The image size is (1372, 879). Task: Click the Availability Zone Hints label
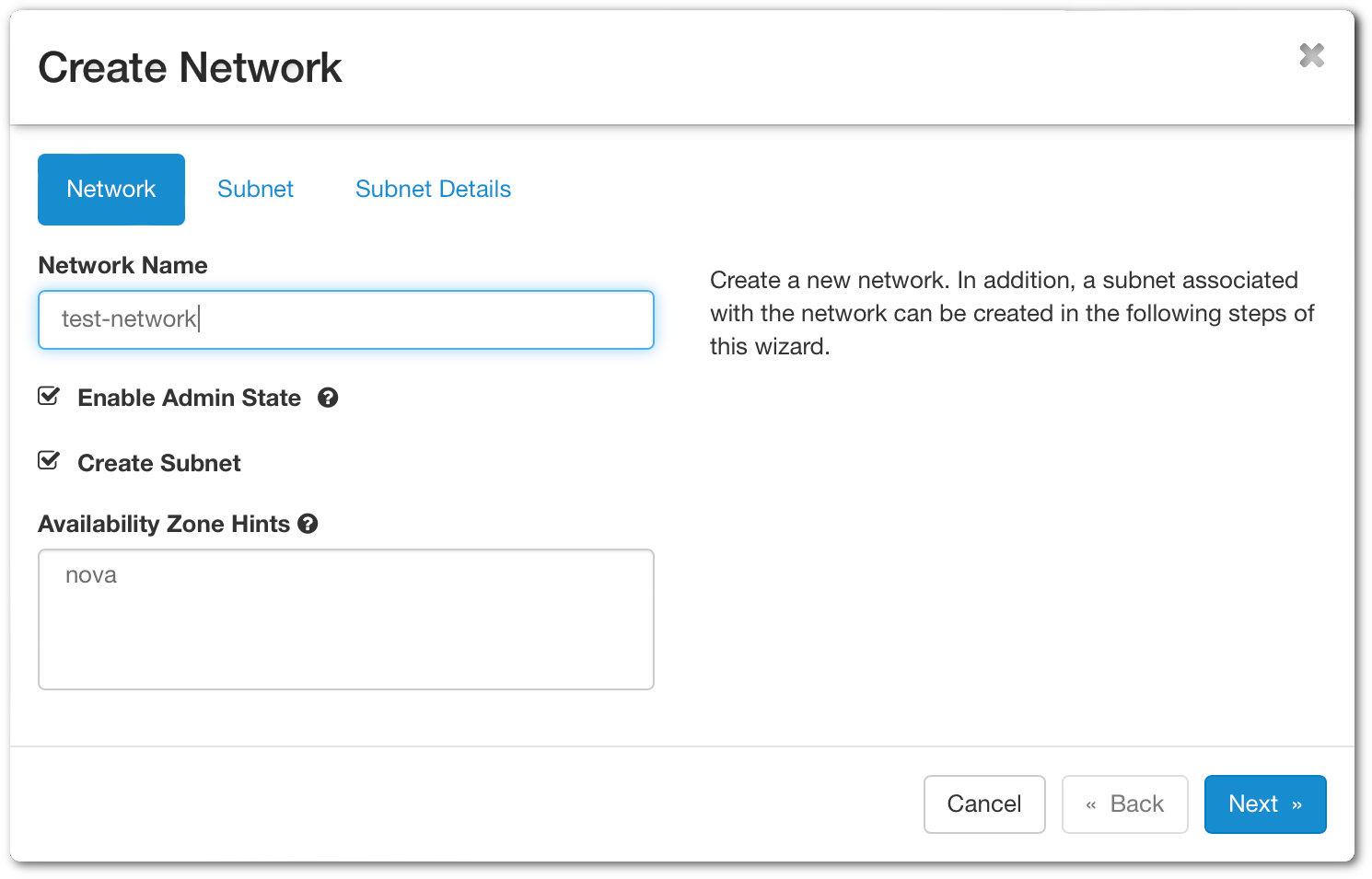click(x=164, y=524)
